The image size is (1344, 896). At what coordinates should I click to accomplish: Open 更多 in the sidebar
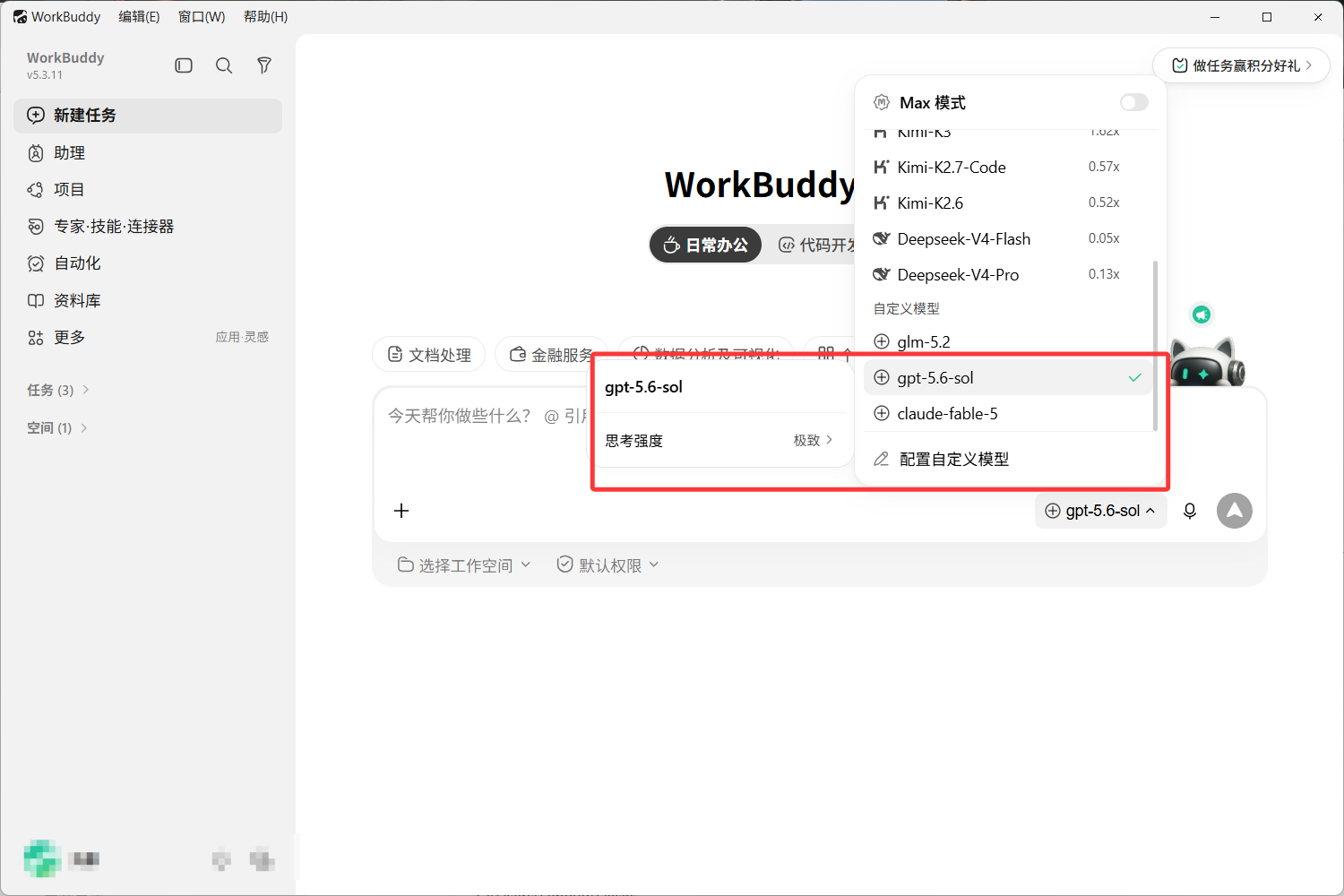pyautogui.click(x=148, y=338)
